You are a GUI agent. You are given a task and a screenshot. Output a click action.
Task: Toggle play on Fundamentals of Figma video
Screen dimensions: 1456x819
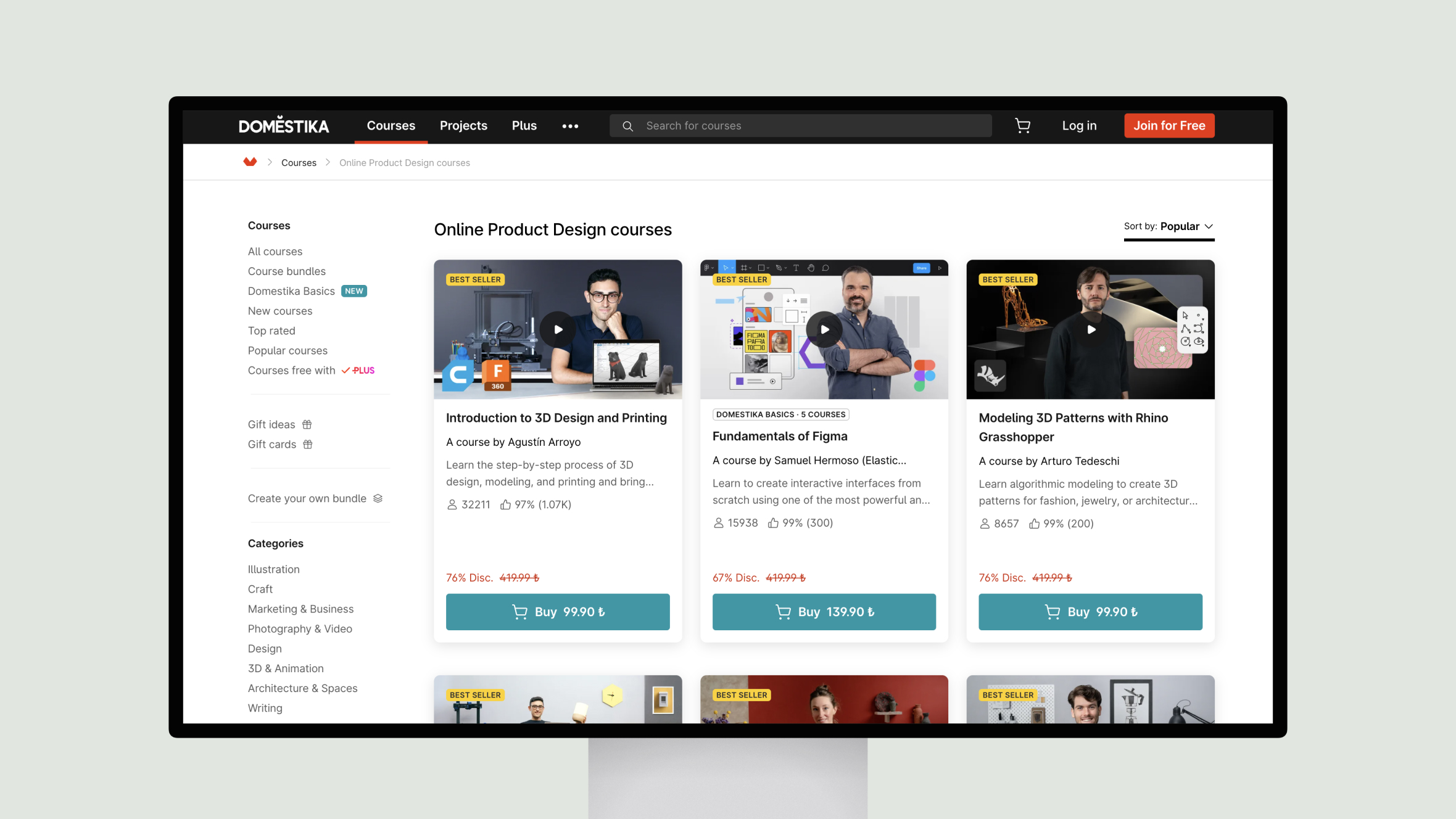(824, 329)
